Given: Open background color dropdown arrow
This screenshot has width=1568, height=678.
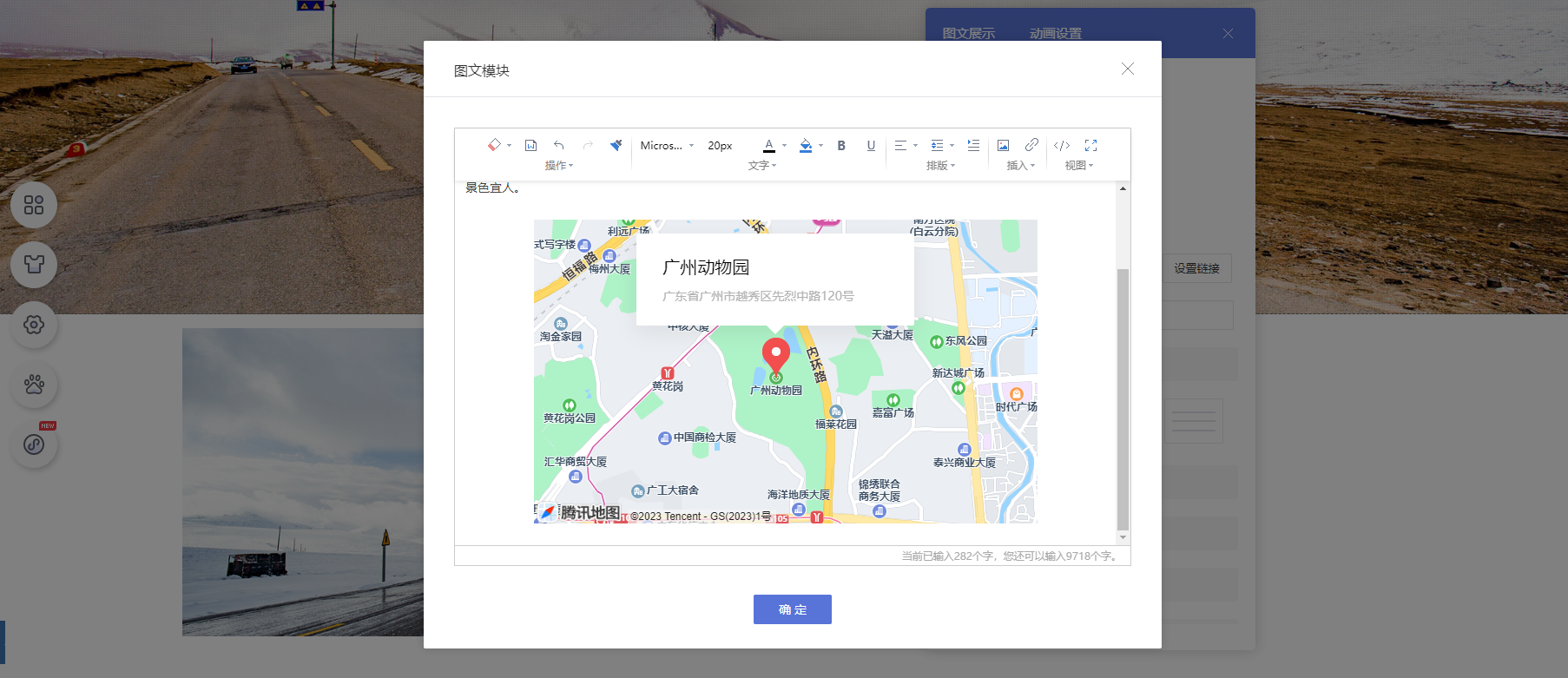Looking at the screenshot, I should point(820,146).
